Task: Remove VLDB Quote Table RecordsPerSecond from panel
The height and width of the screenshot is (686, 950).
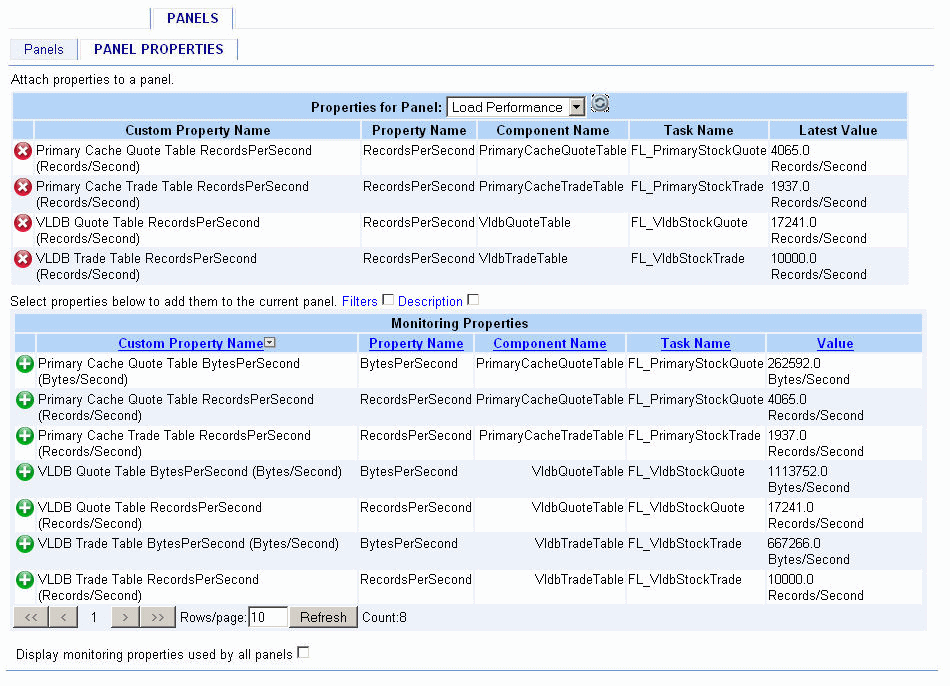Action: (x=23, y=223)
